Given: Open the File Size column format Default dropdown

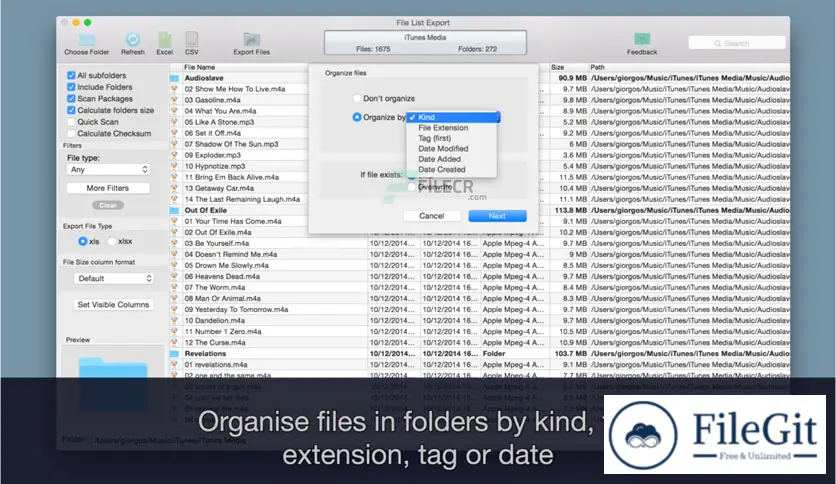Looking at the screenshot, I should 114,278.
